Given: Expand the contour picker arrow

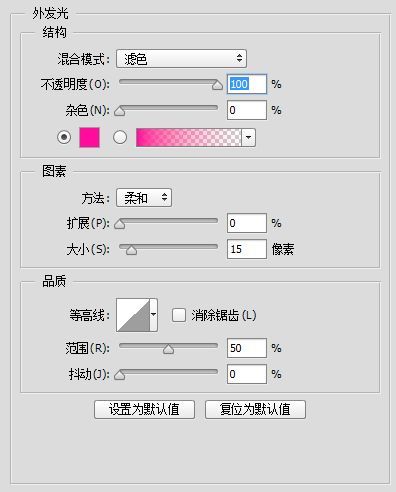Looking at the screenshot, I should (x=154, y=315).
